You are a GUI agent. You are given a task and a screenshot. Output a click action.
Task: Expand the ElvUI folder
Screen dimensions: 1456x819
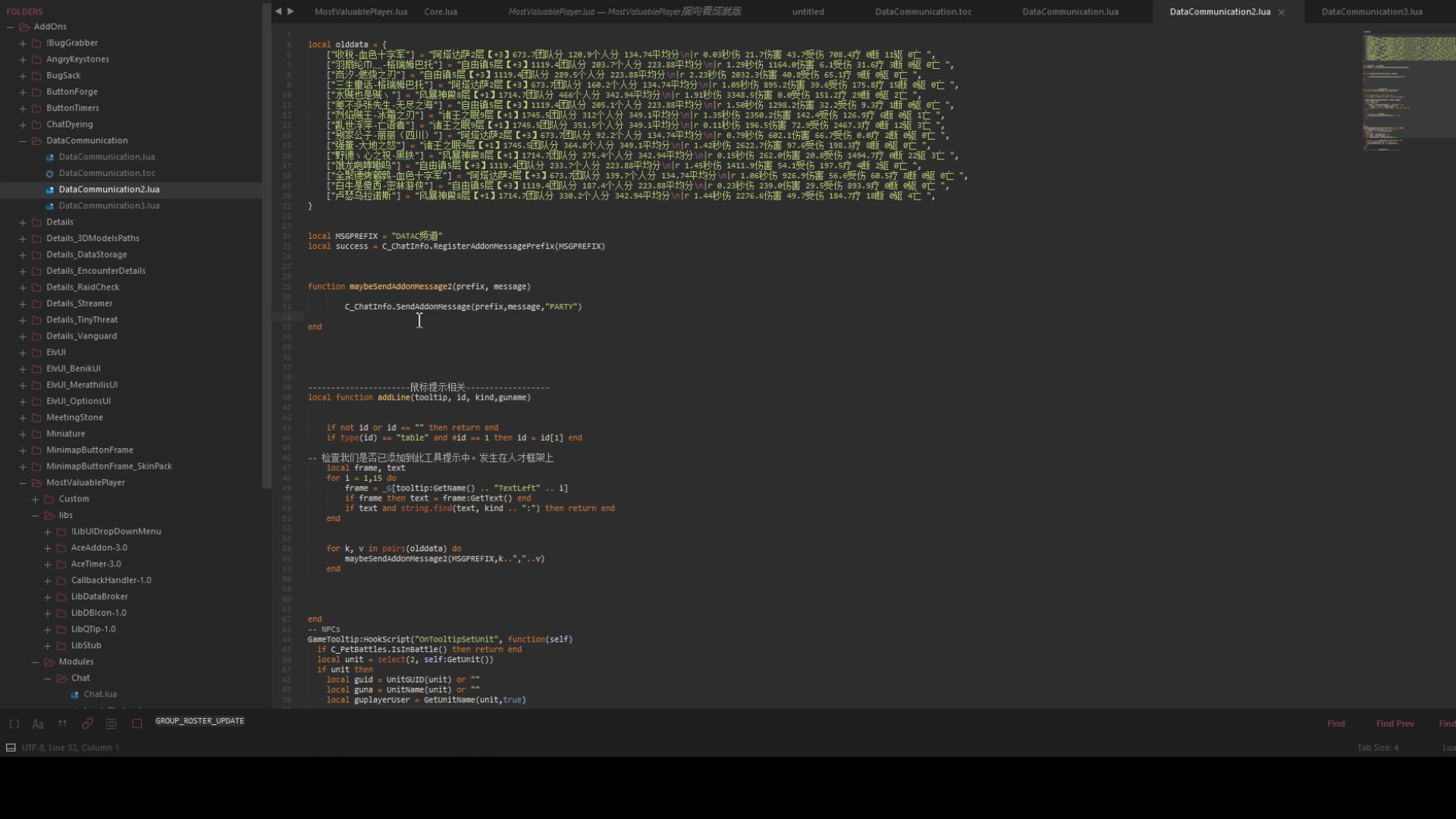pyautogui.click(x=23, y=353)
